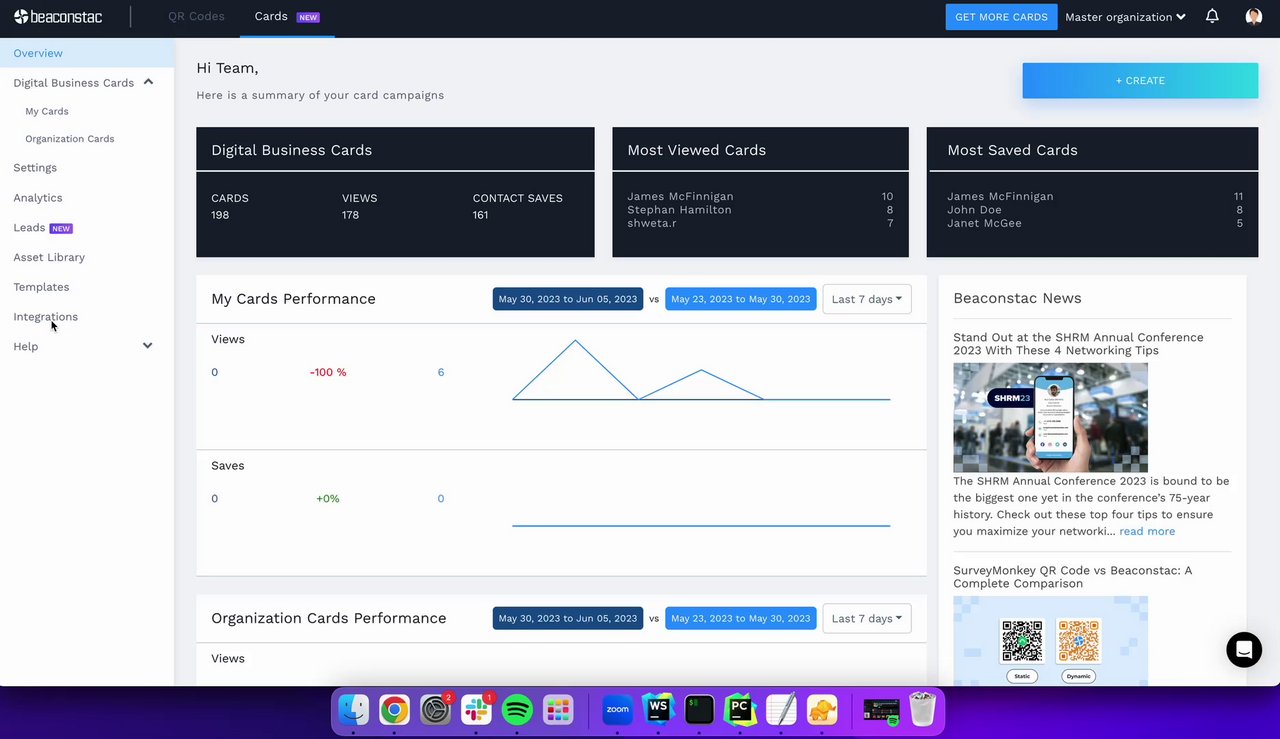
Task: Click Stephan Hamilton in Most Viewed Cards
Action: click(679, 210)
